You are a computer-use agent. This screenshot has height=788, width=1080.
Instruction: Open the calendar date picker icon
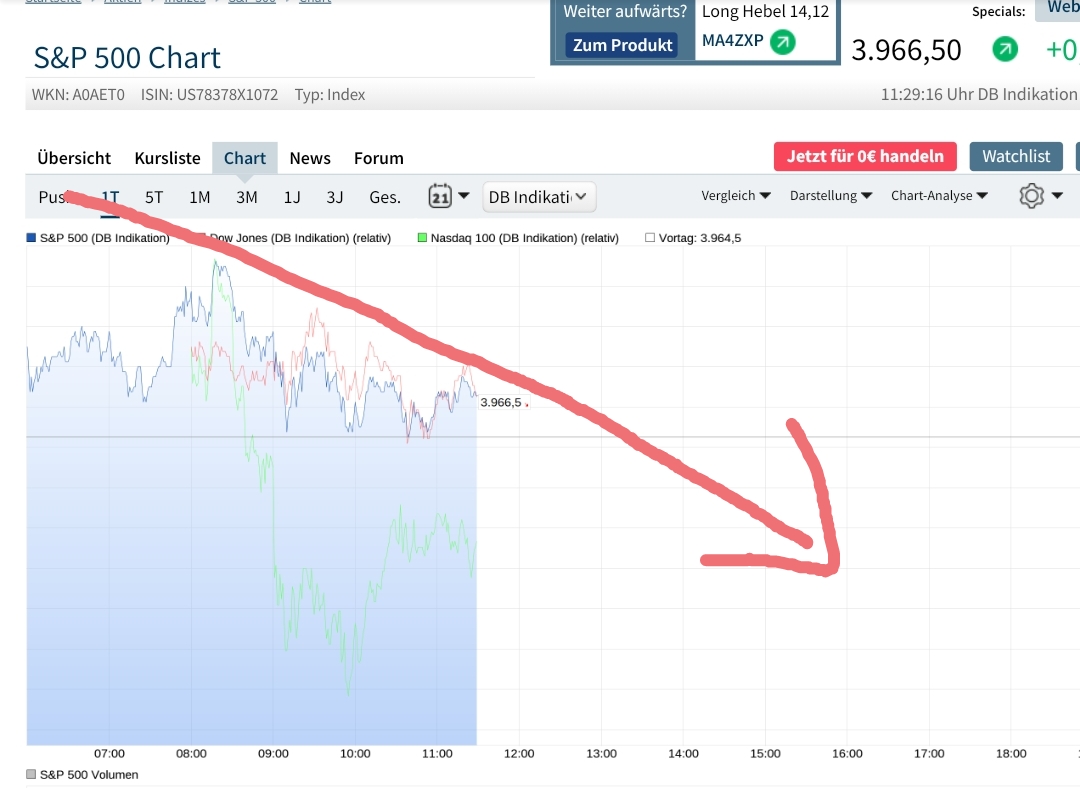pos(441,196)
